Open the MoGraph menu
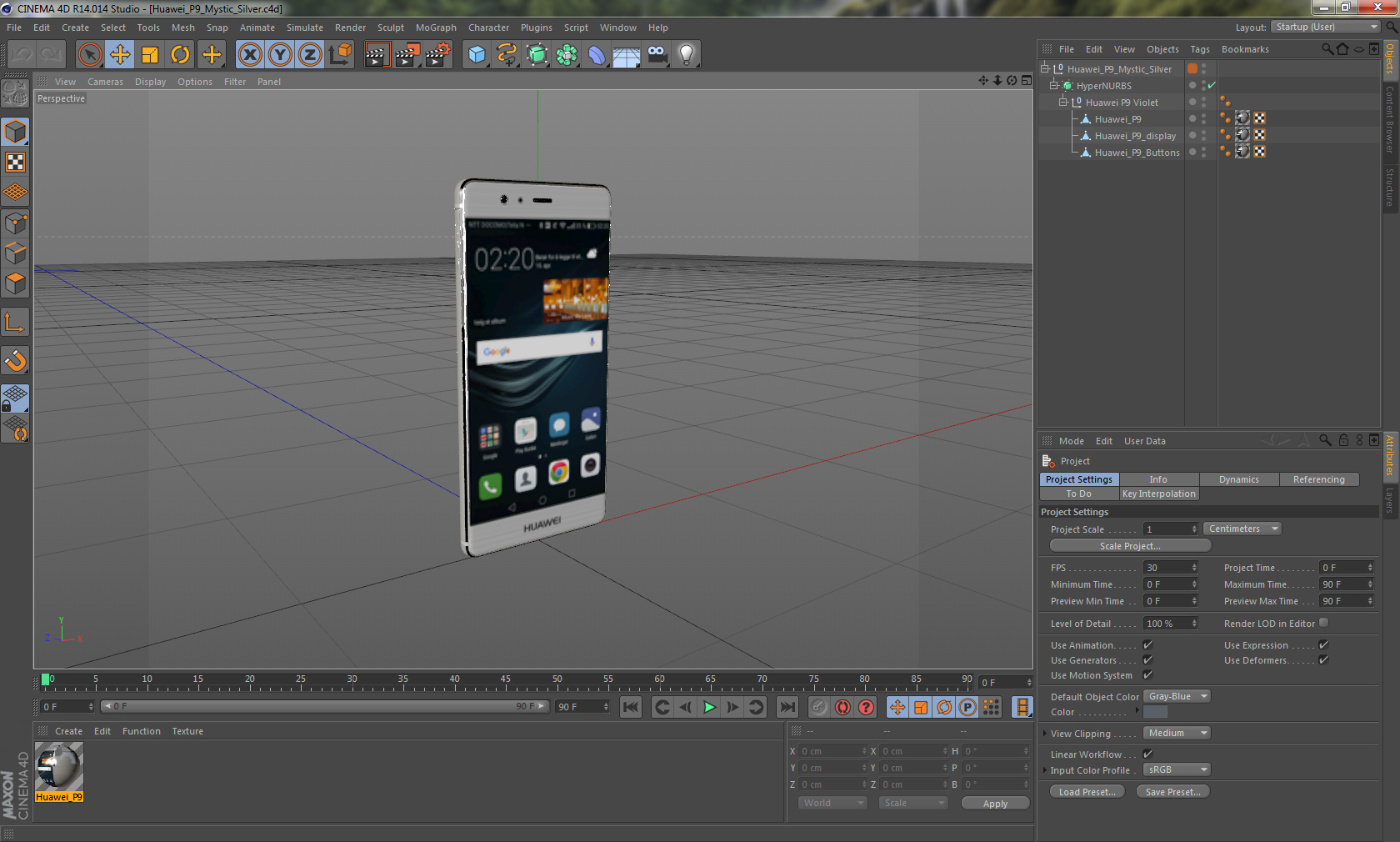 [x=436, y=28]
